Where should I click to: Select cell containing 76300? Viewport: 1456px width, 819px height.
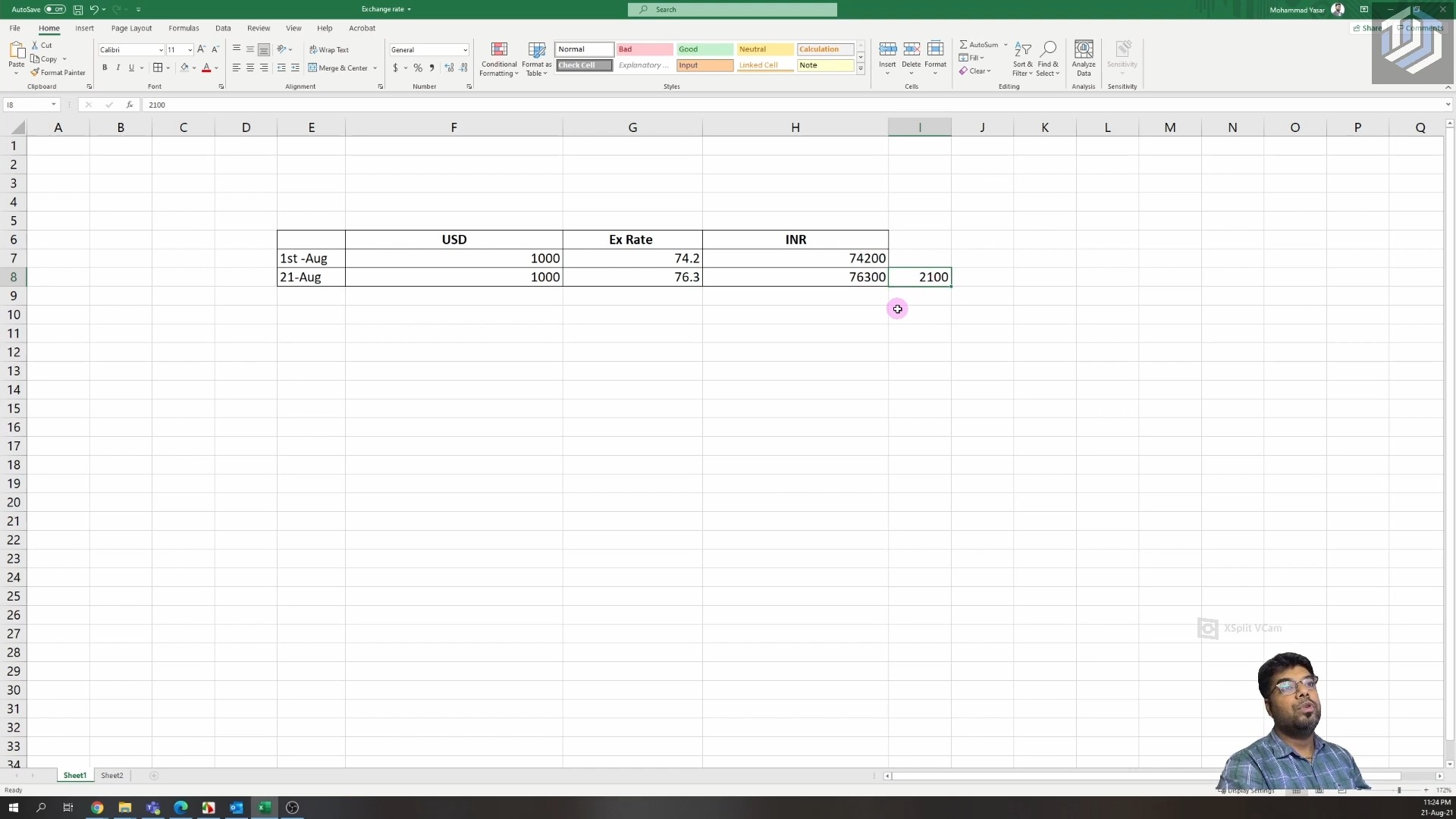(795, 278)
